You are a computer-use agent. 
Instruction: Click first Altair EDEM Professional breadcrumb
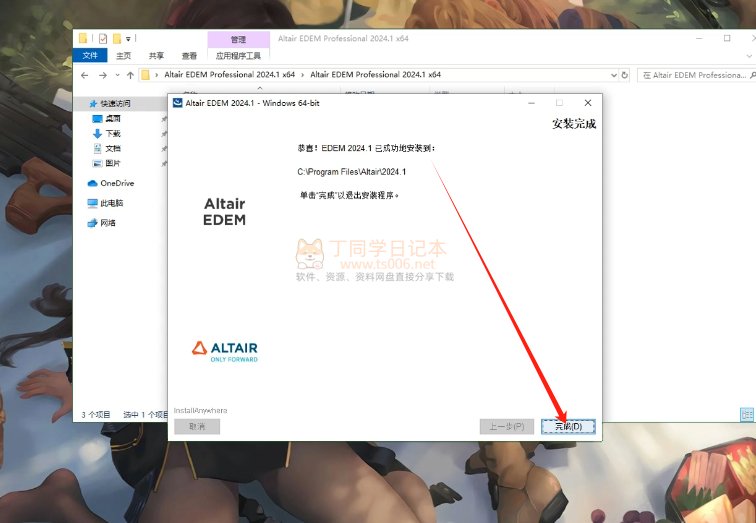click(230, 75)
